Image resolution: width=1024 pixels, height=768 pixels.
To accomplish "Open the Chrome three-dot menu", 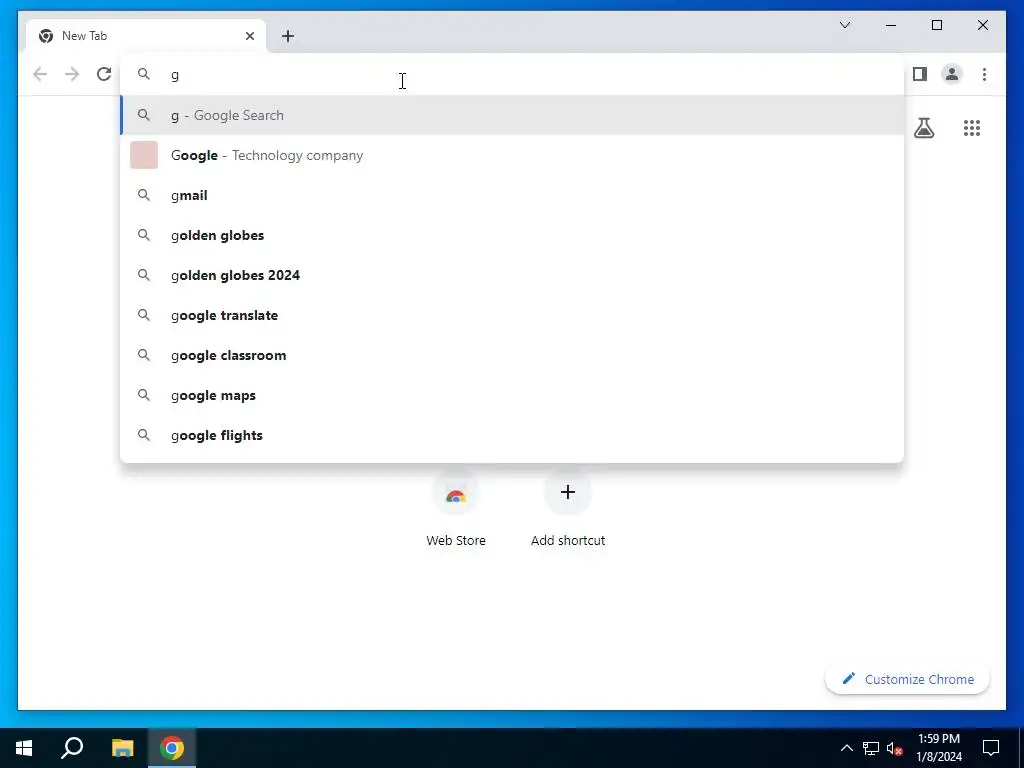I will point(984,74).
